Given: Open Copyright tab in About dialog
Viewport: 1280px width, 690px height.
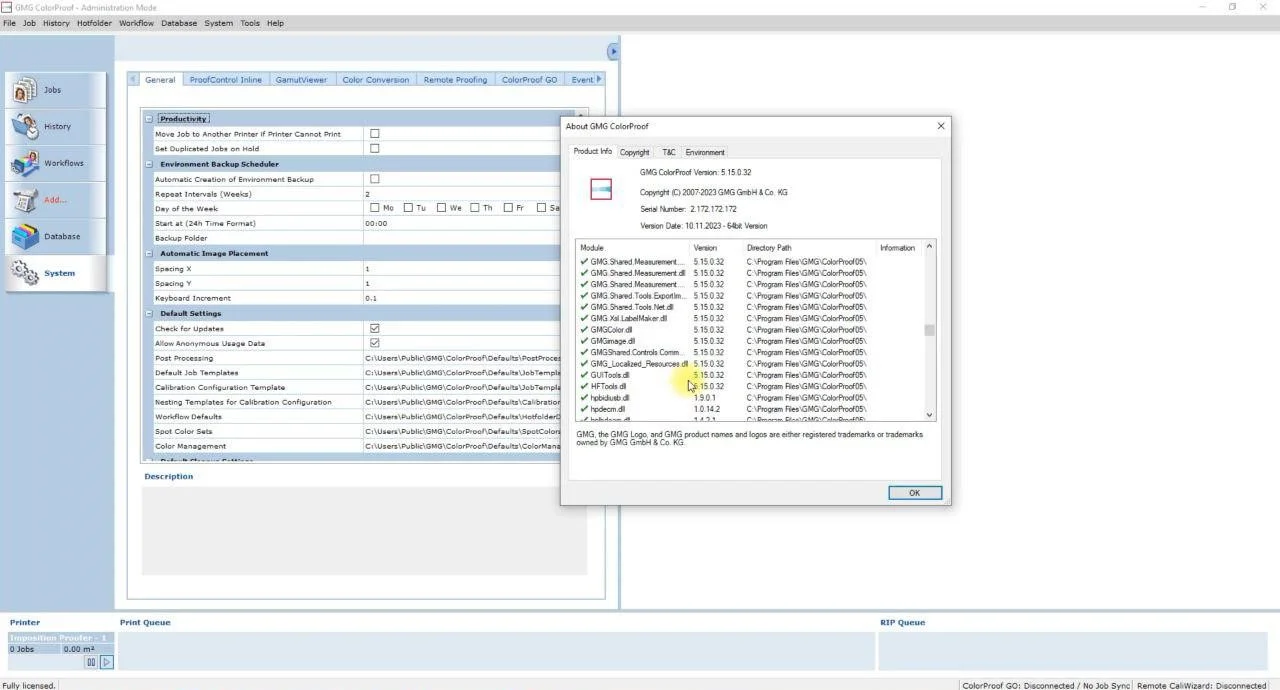Looking at the screenshot, I should [634, 152].
